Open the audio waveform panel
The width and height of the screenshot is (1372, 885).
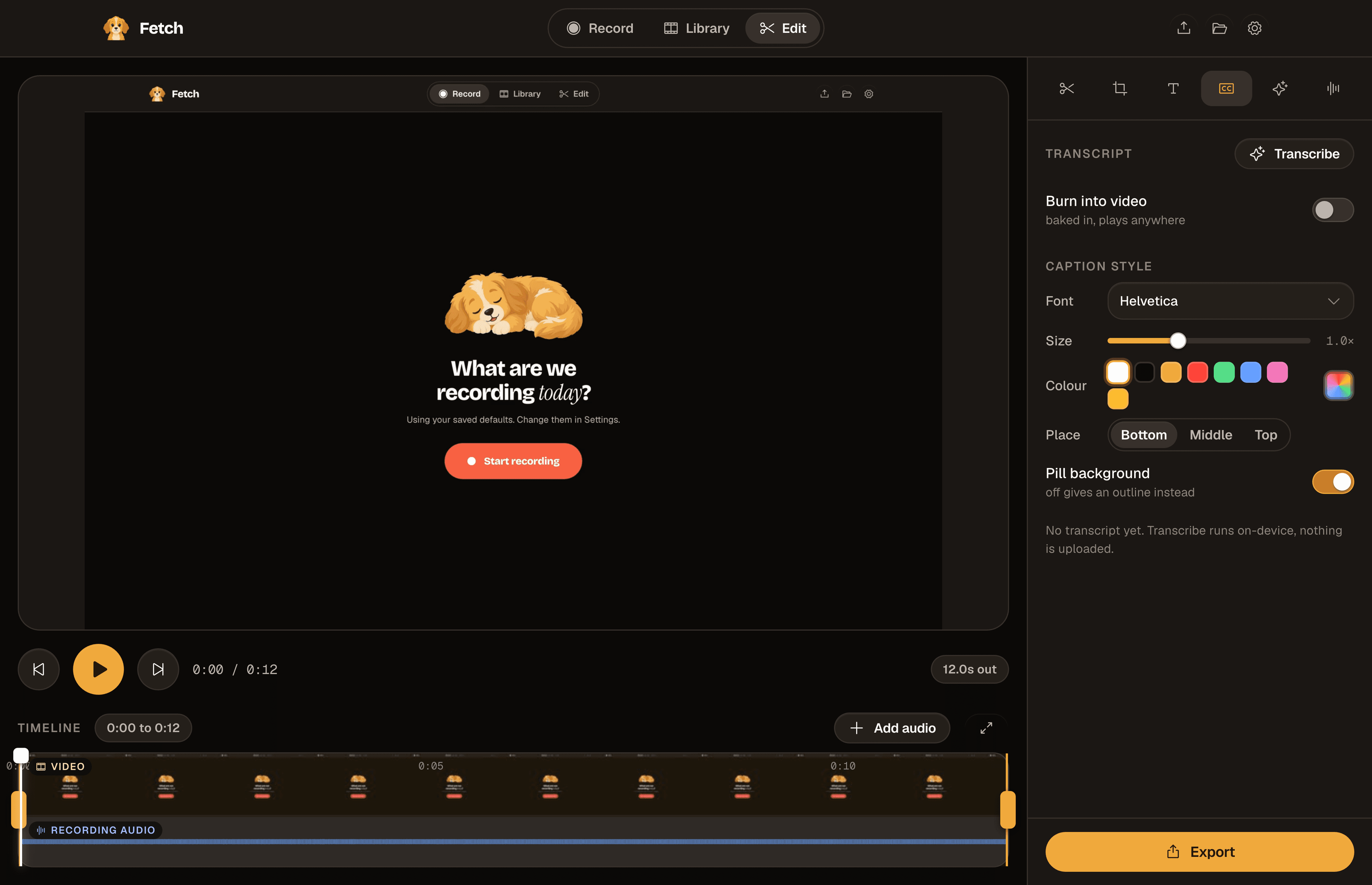[1333, 89]
